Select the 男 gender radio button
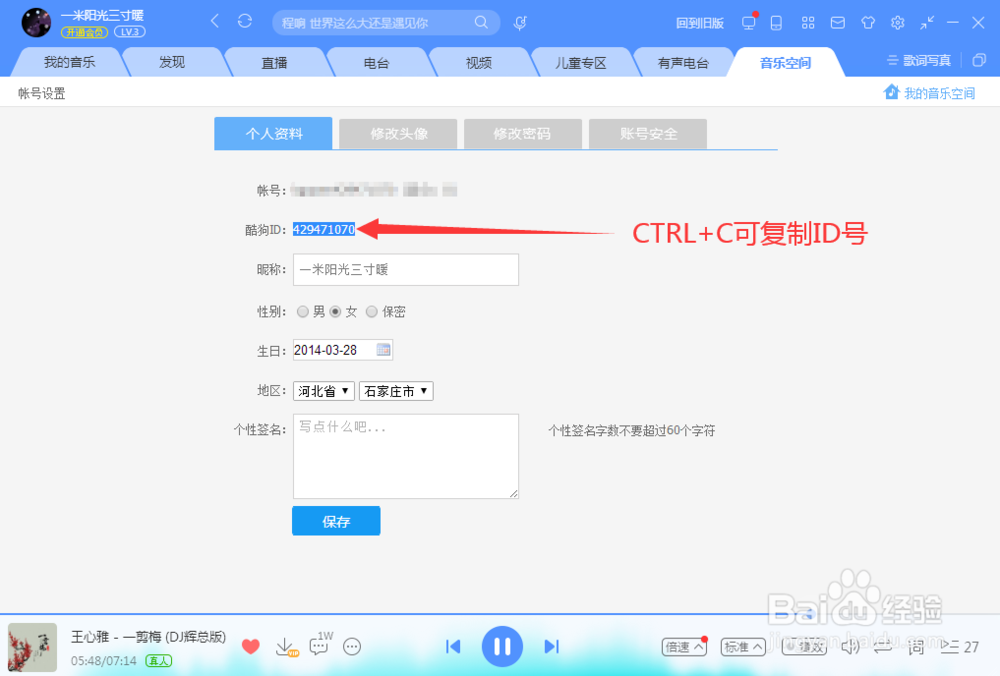 [303, 311]
